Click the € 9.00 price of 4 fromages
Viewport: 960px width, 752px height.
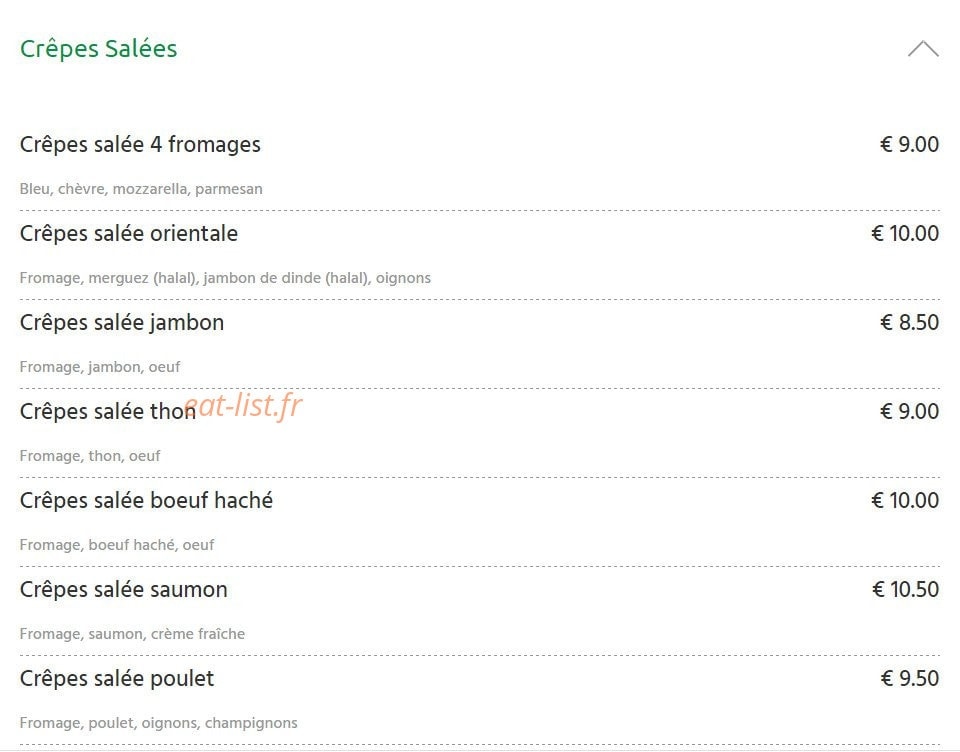(909, 145)
